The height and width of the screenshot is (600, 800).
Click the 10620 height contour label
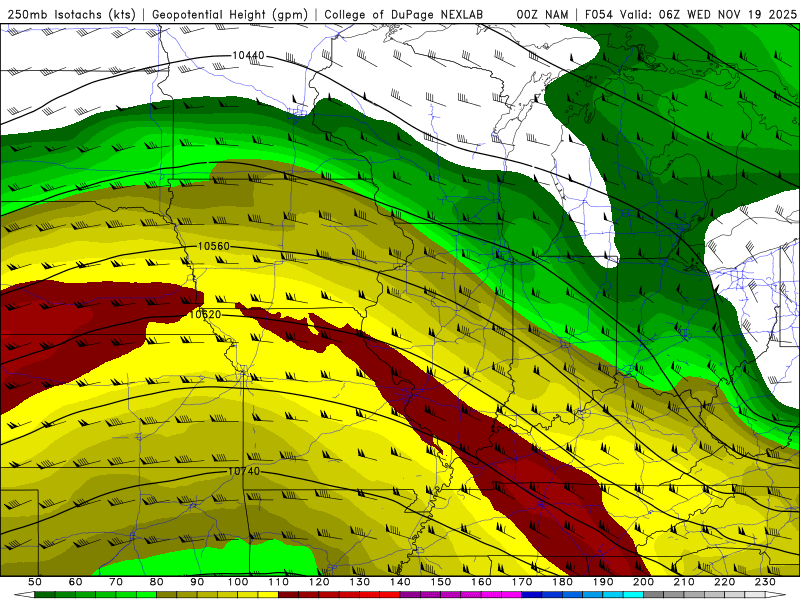[205, 314]
